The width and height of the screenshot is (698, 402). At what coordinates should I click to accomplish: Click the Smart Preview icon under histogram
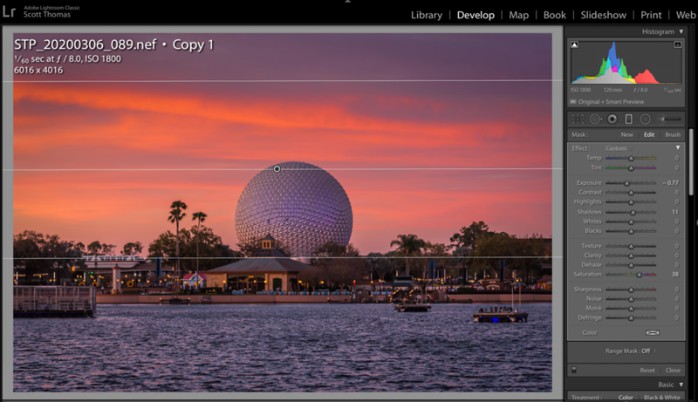click(573, 102)
